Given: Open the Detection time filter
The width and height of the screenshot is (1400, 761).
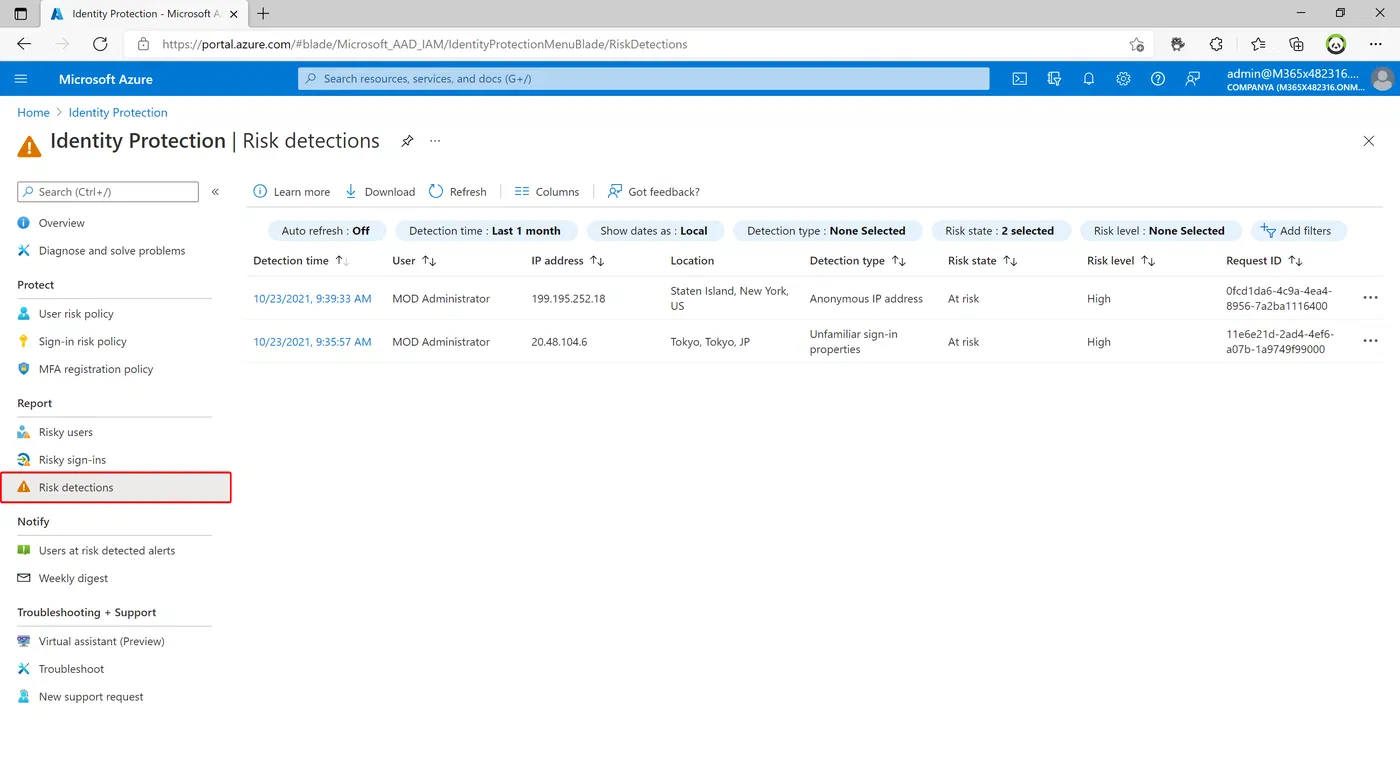Looking at the screenshot, I should click(x=485, y=231).
